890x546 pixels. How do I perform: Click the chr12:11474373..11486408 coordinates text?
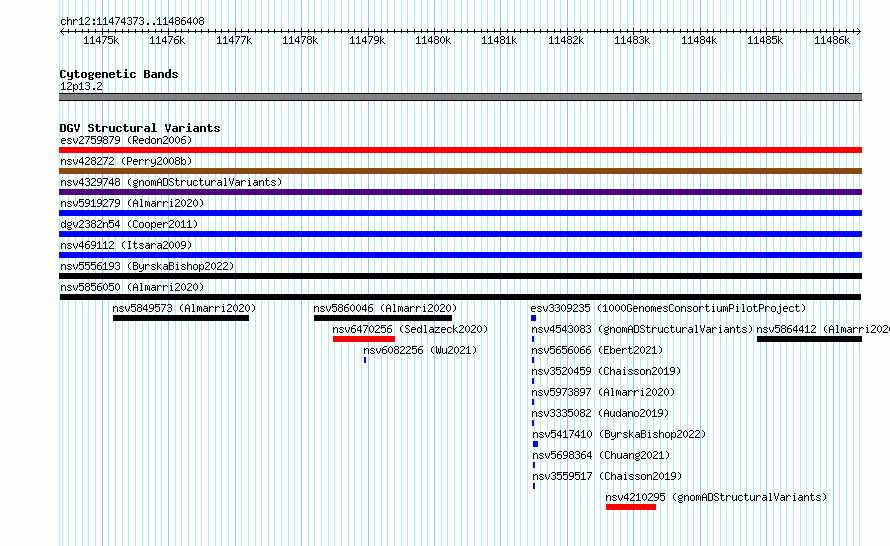pos(132,21)
